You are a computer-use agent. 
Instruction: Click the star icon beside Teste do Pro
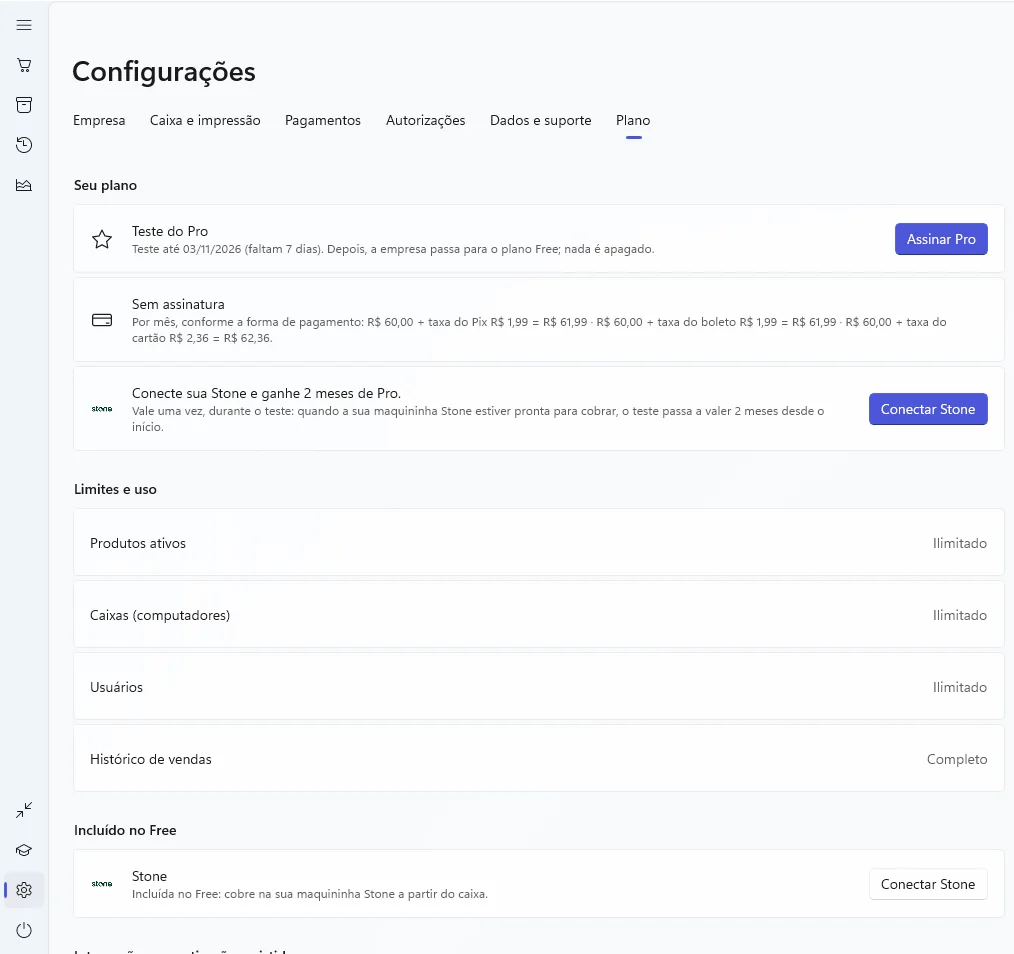coord(102,239)
